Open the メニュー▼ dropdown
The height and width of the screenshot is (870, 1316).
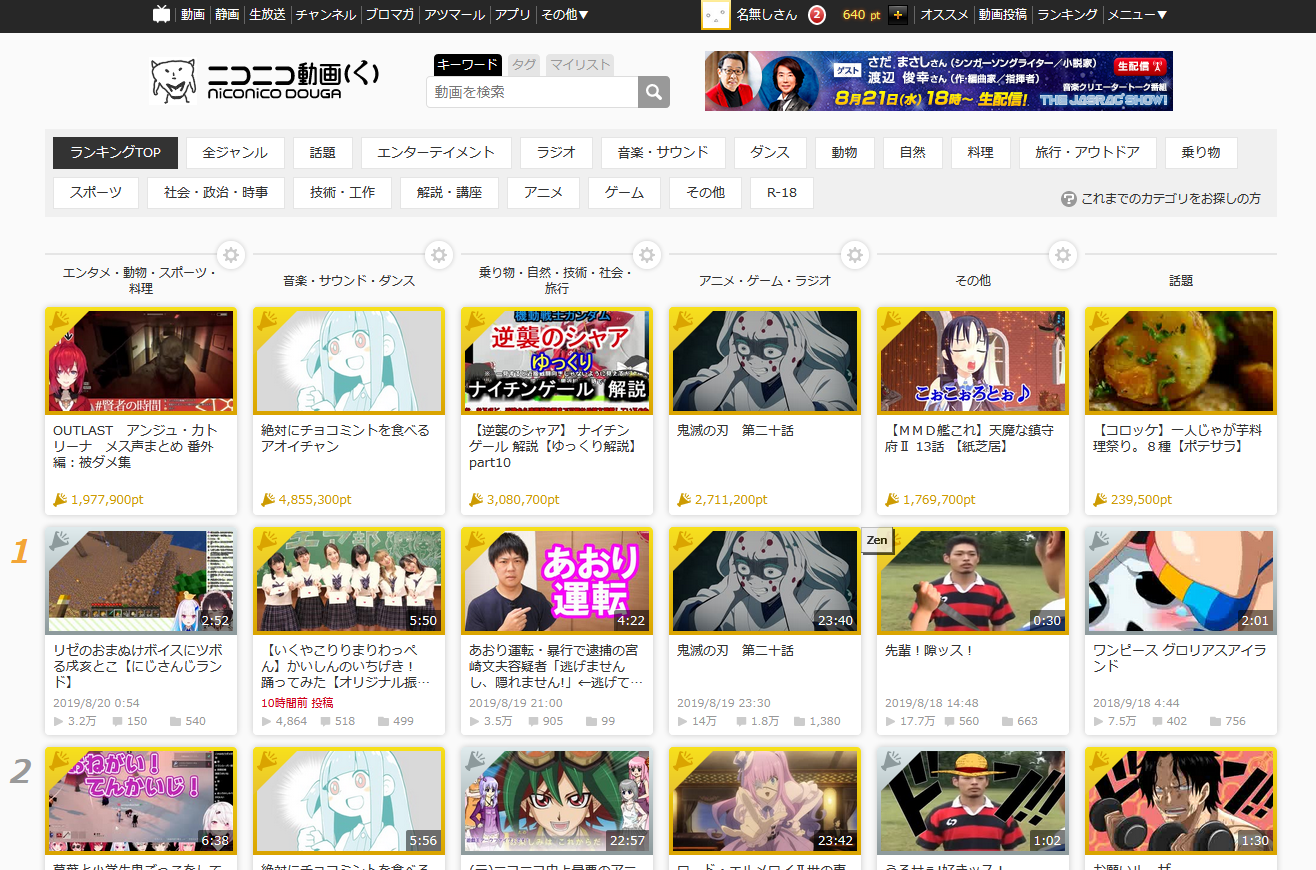pyautogui.click(x=1137, y=15)
